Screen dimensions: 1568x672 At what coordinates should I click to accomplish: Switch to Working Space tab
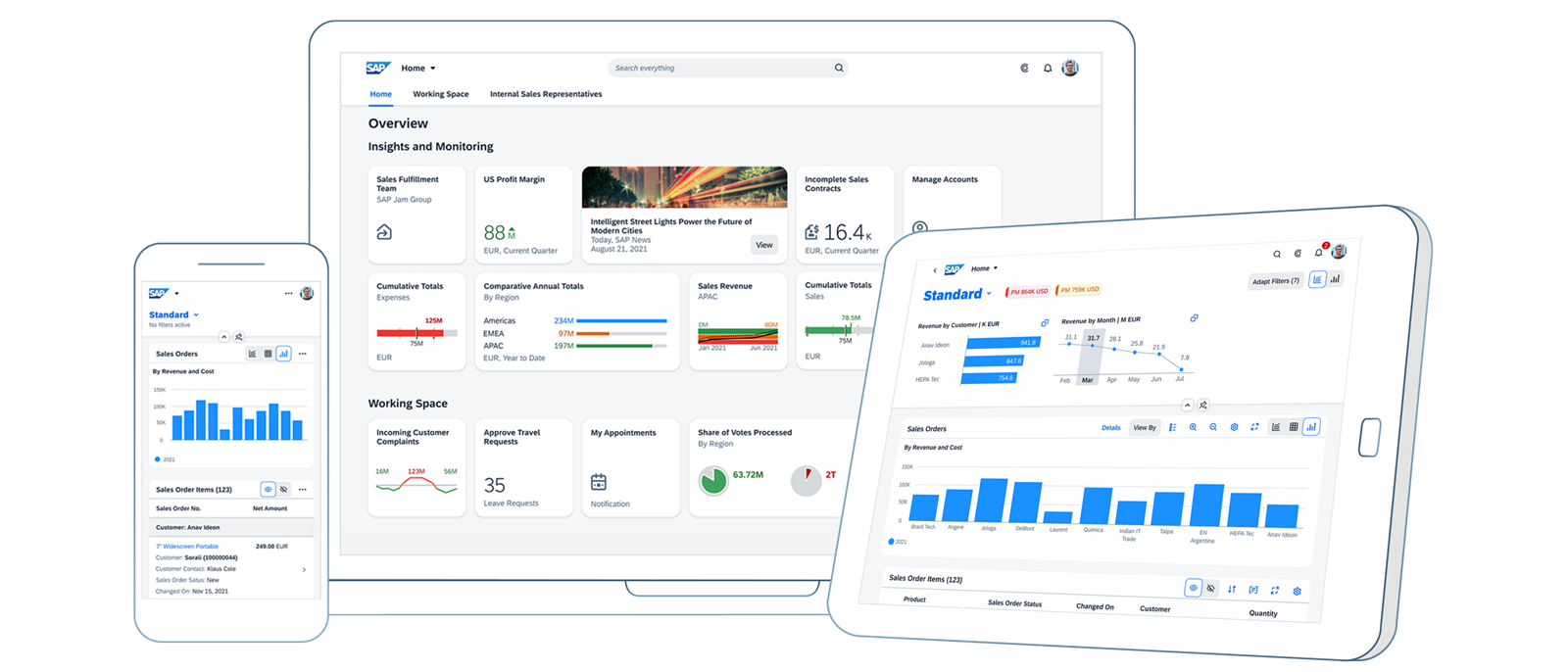pyautogui.click(x=441, y=94)
